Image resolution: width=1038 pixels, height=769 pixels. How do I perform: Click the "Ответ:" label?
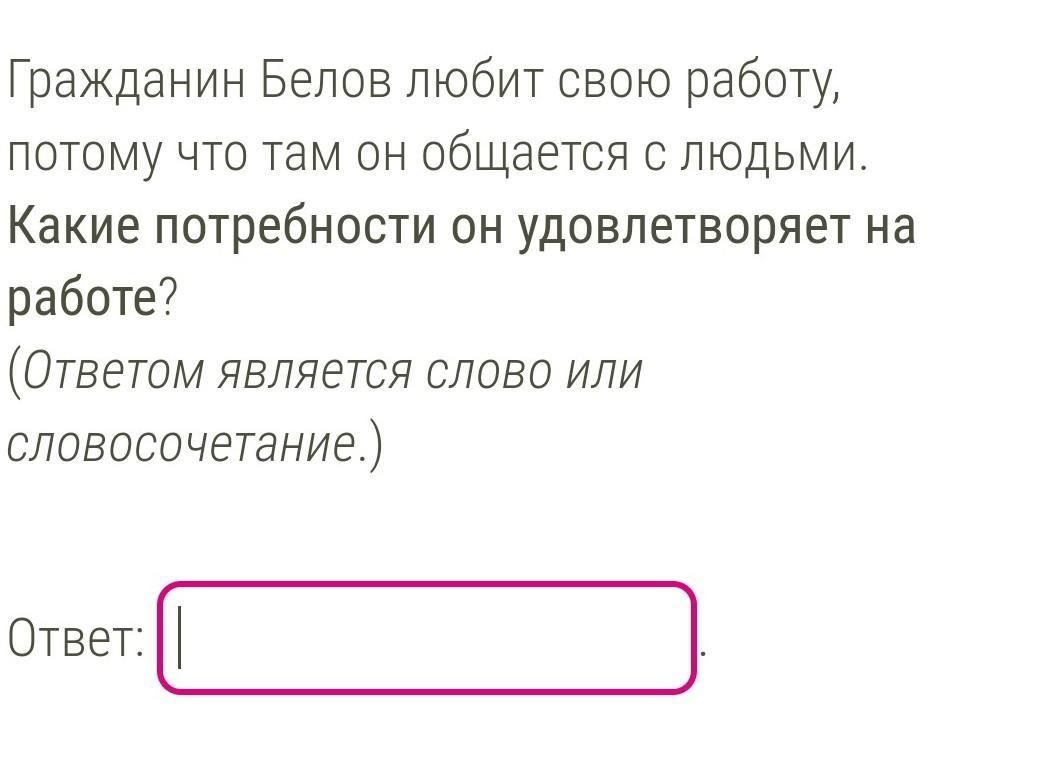(76, 638)
